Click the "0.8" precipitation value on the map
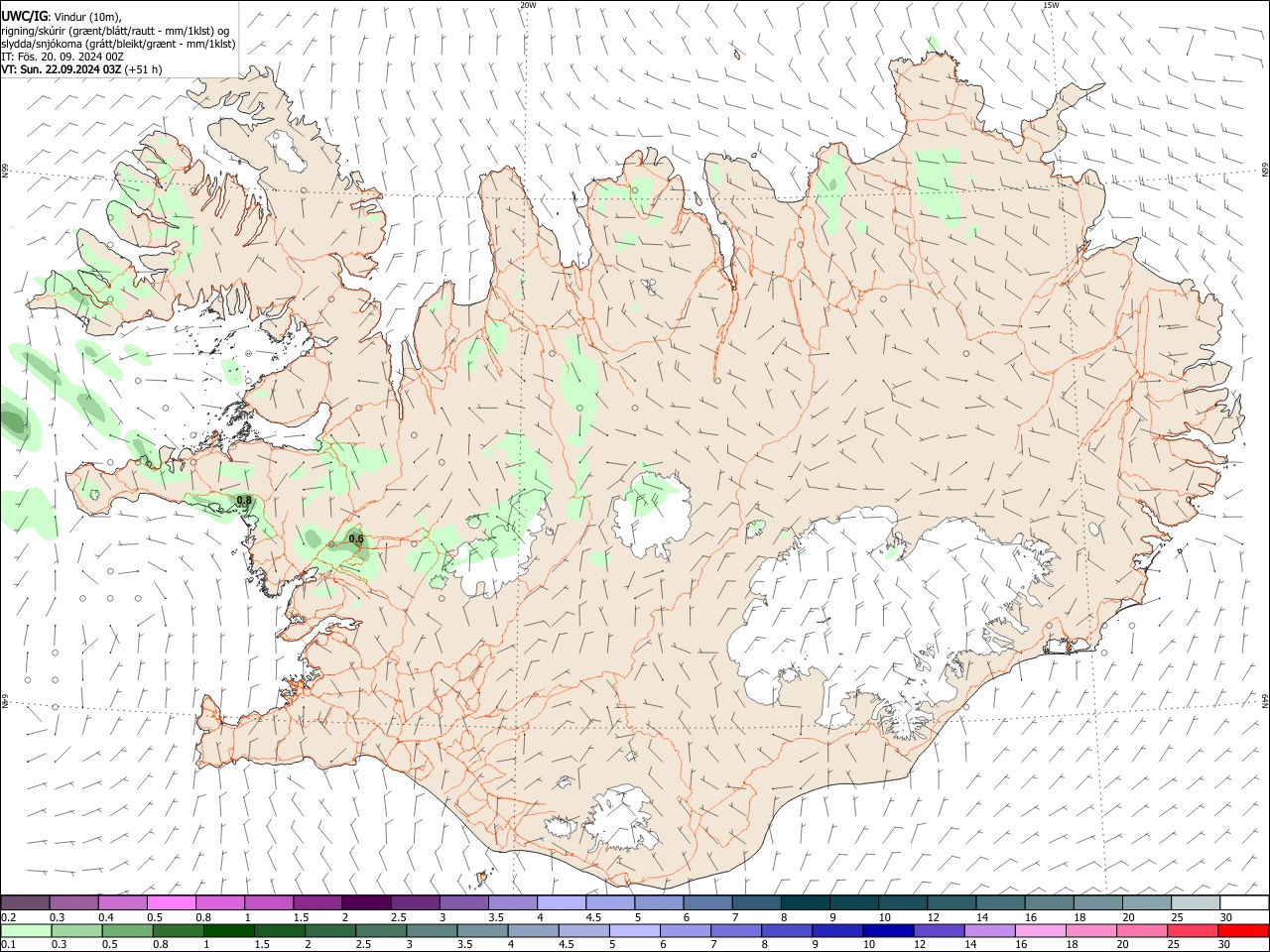The height and width of the screenshot is (952, 1270). [x=244, y=500]
